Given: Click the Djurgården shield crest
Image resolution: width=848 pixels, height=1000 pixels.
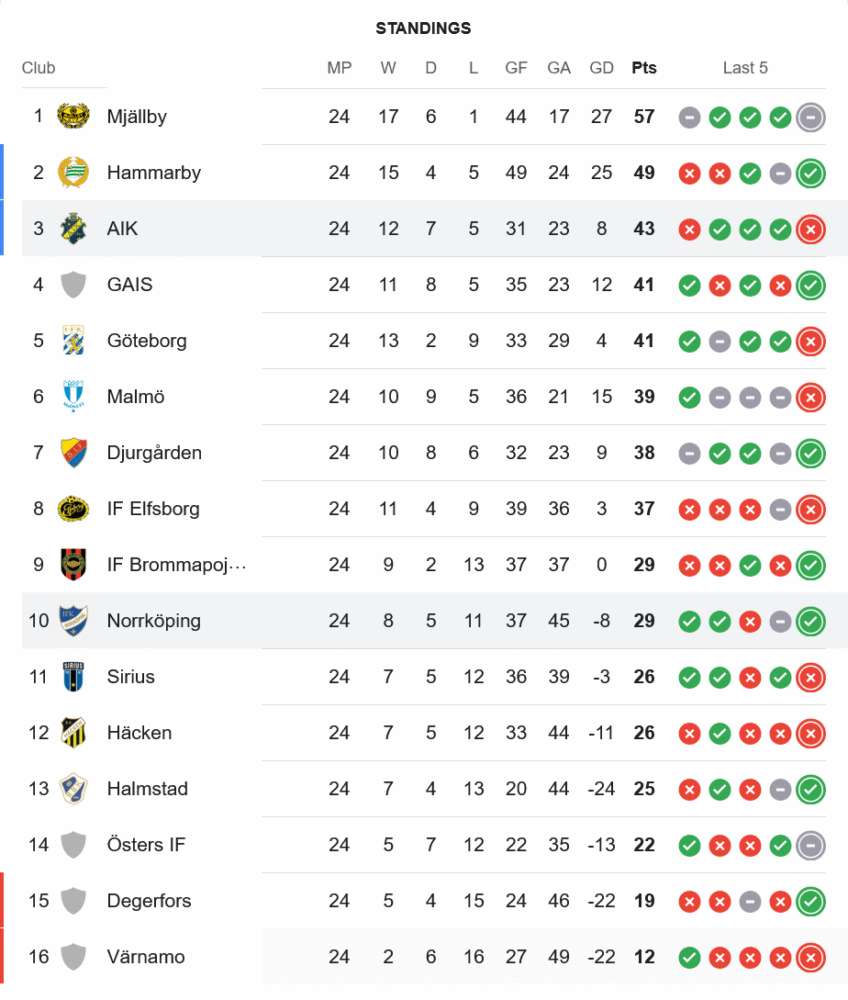Looking at the screenshot, I should pos(73,453).
